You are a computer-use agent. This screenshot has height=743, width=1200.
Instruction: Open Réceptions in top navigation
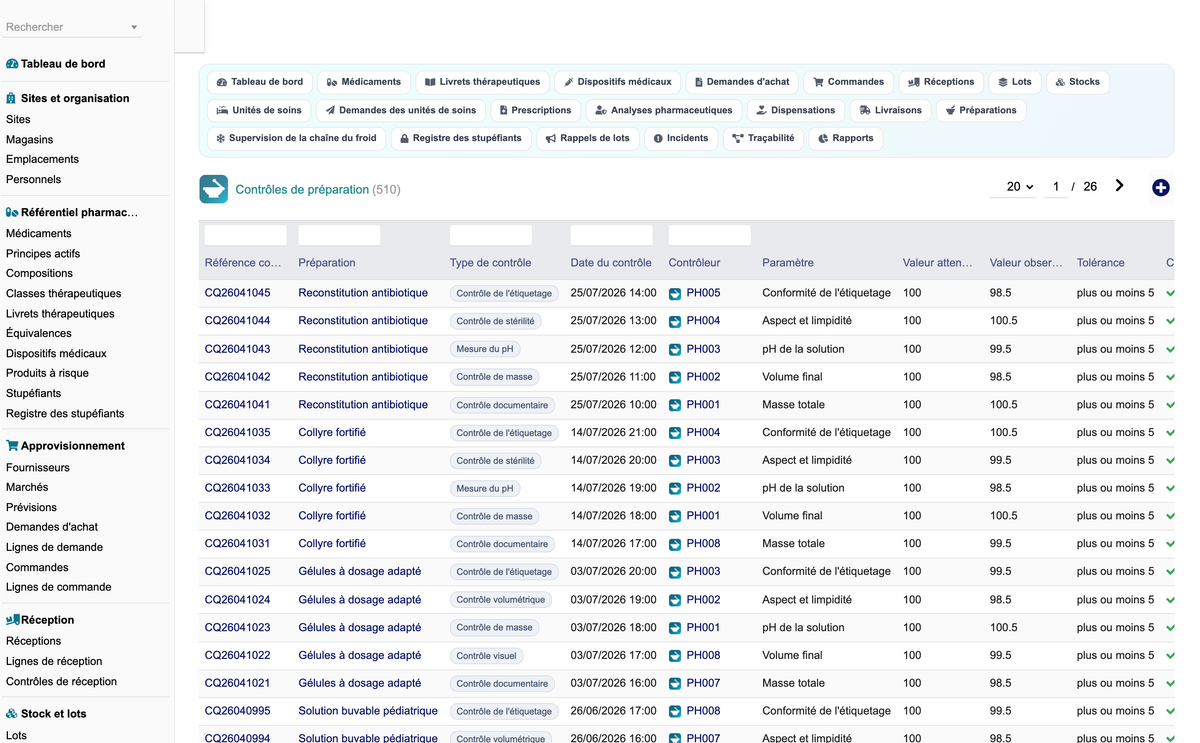(x=941, y=82)
